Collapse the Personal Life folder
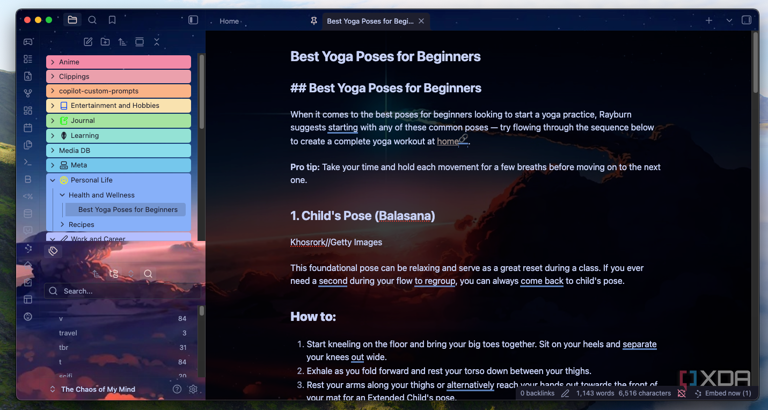 (52, 180)
